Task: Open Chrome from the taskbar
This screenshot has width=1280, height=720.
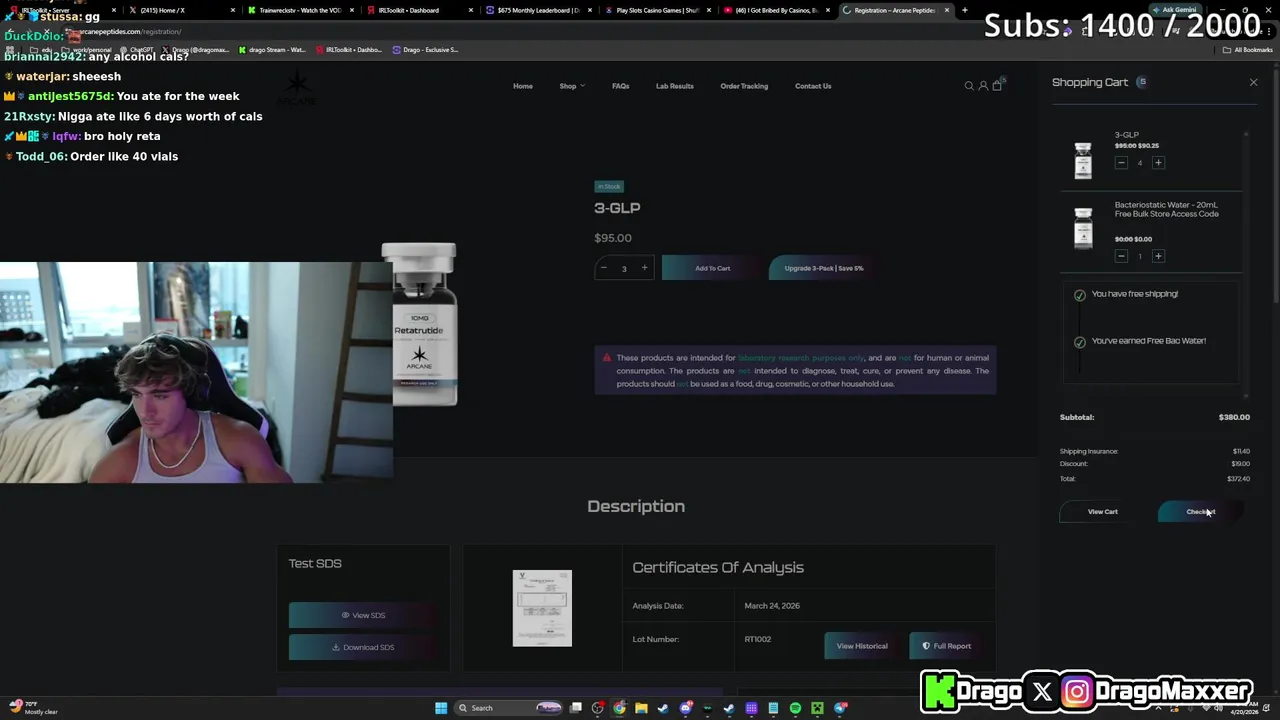Action: 620,708
